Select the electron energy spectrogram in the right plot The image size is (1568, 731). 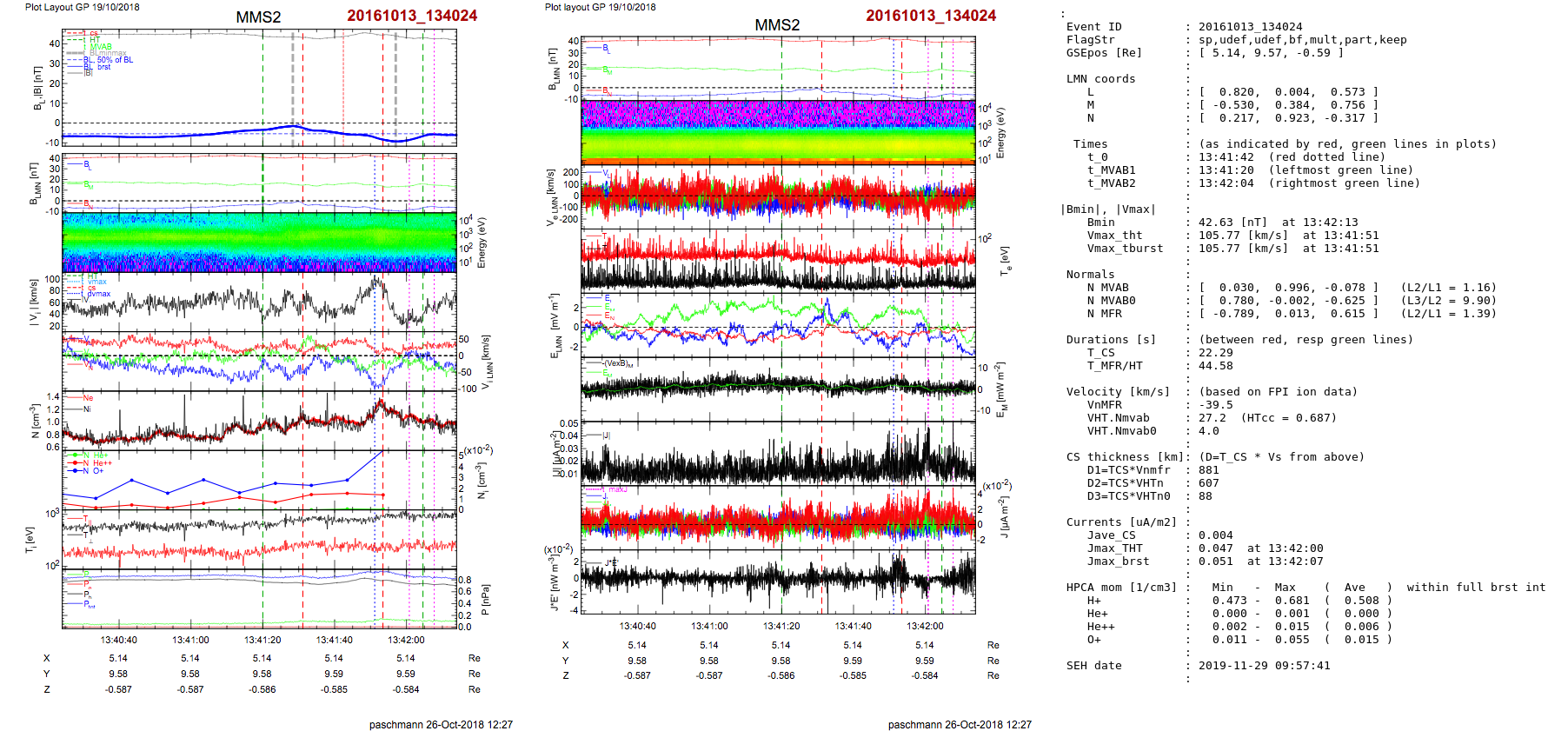tap(778, 131)
